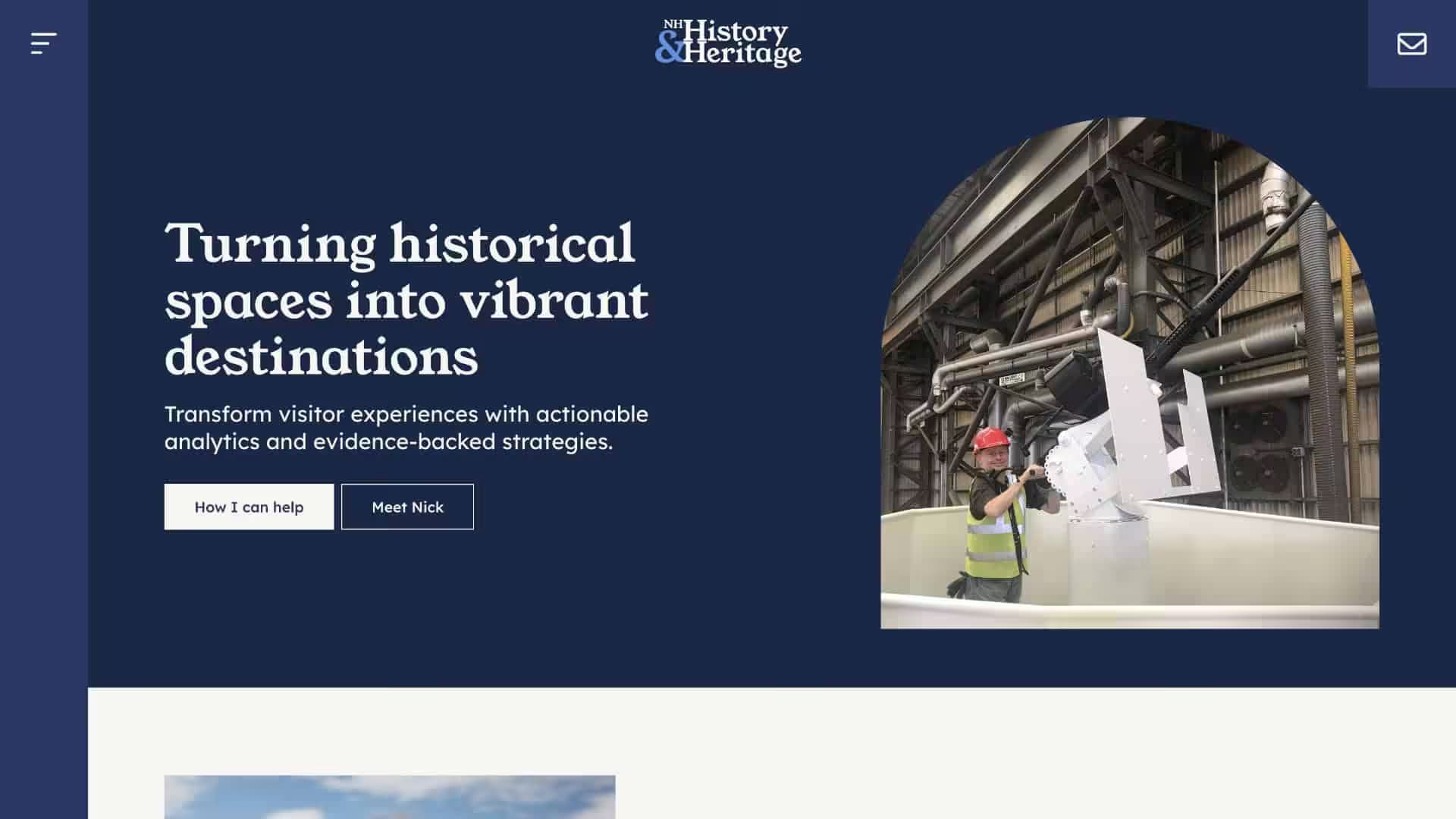1456x819 pixels.
Task: Click the small NH initials in logo
Action: (672, 25)
